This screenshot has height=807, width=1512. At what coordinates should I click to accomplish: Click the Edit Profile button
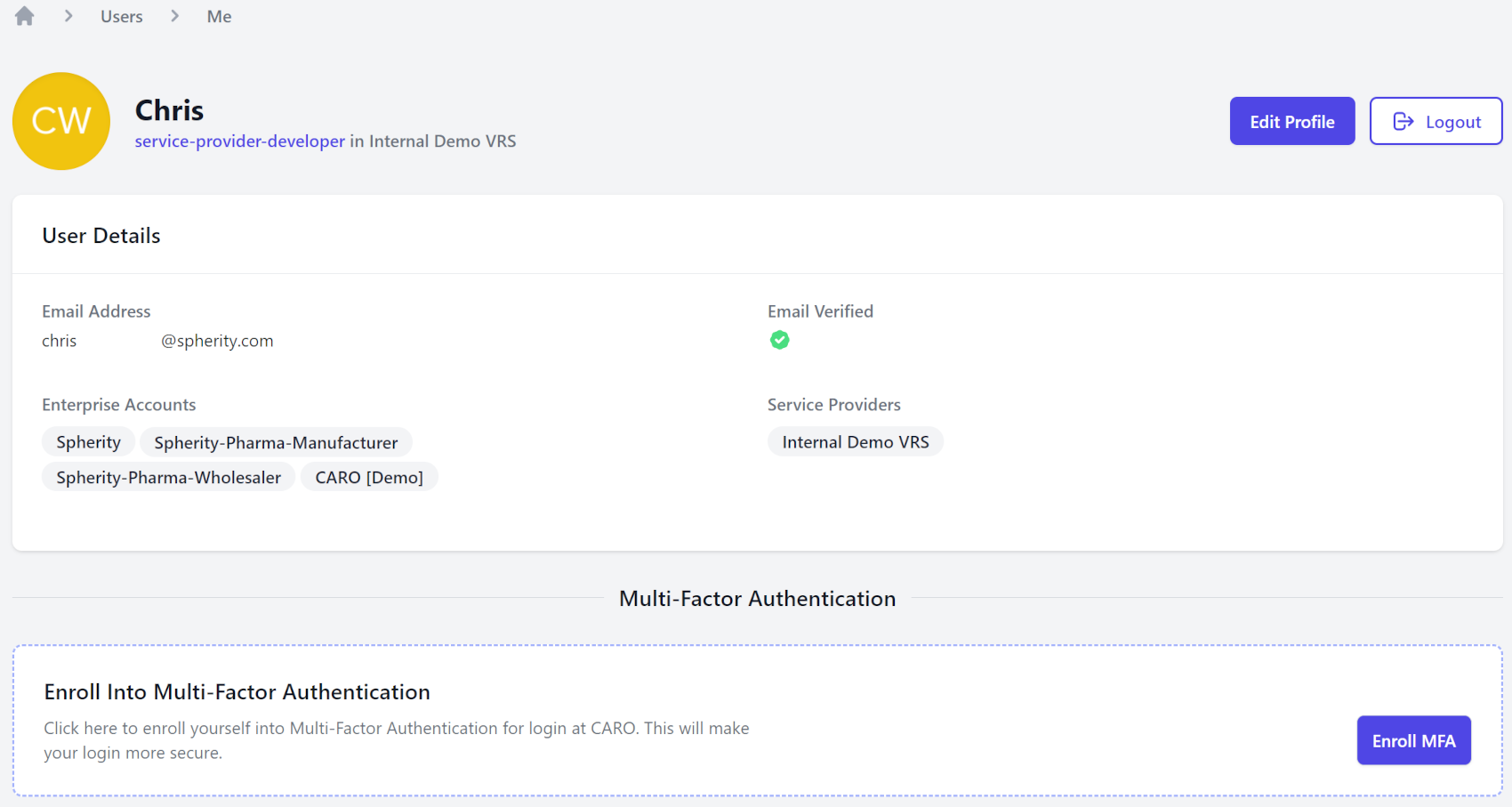coord(1291,121)
